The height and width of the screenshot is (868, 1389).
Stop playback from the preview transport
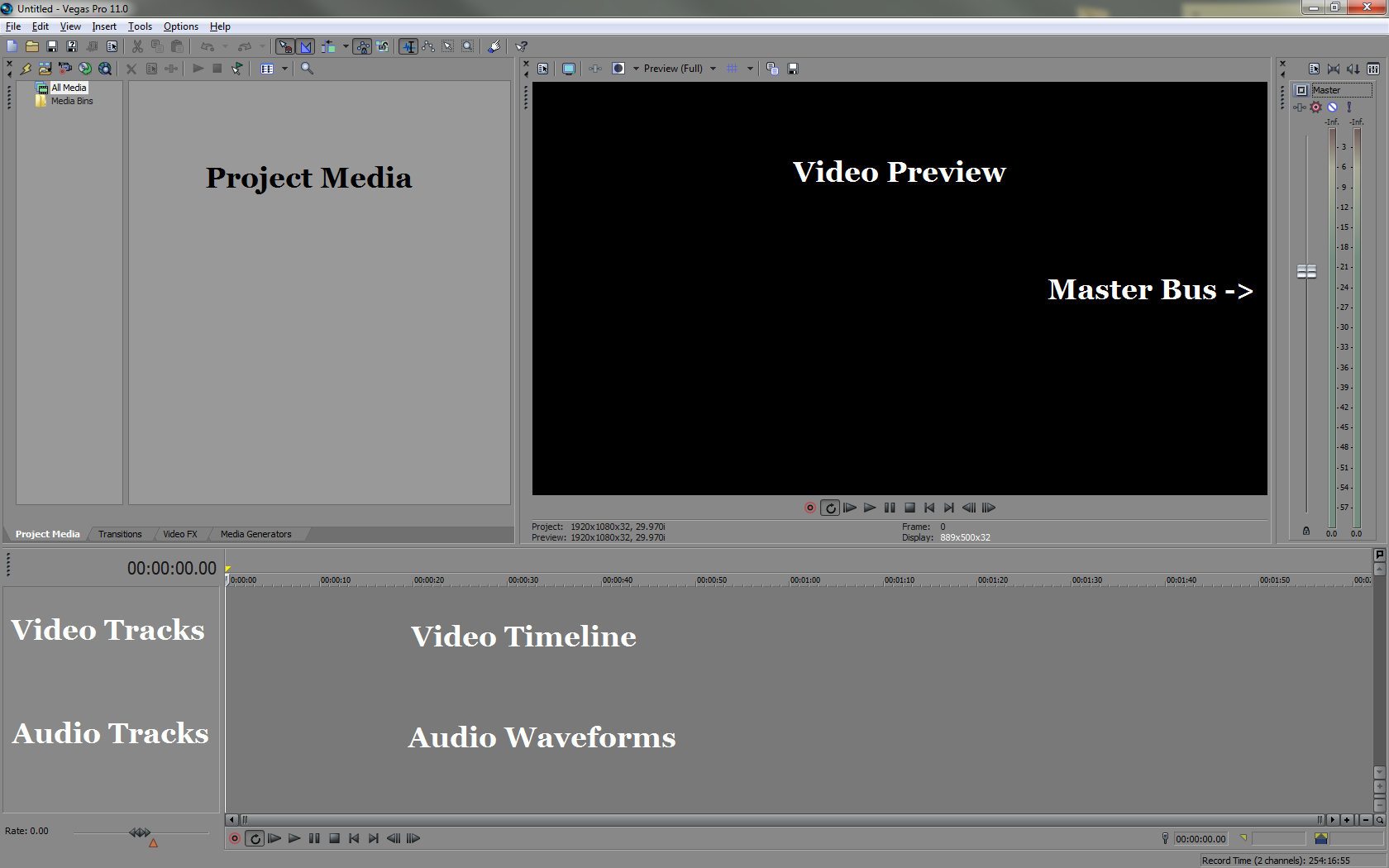point(909,508)
